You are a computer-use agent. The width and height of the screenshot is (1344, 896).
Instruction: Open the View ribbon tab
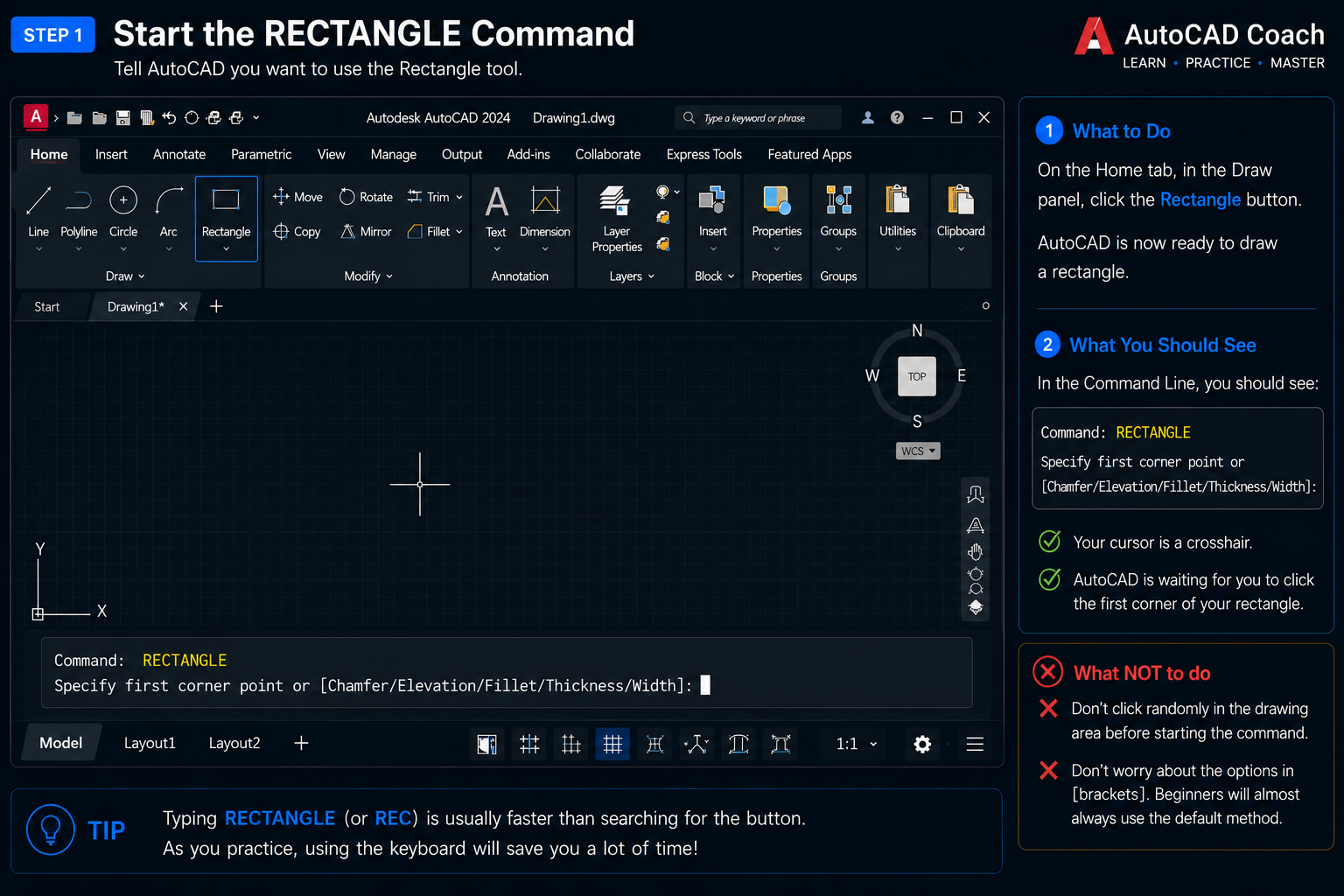click(331, 154)
